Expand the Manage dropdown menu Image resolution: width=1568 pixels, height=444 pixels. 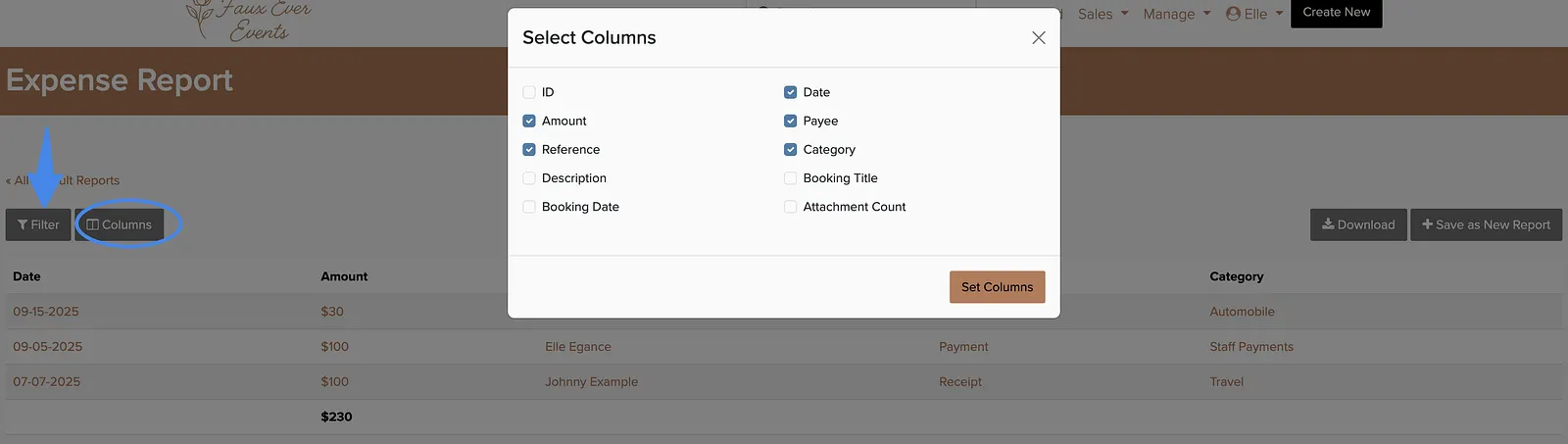1177,14
